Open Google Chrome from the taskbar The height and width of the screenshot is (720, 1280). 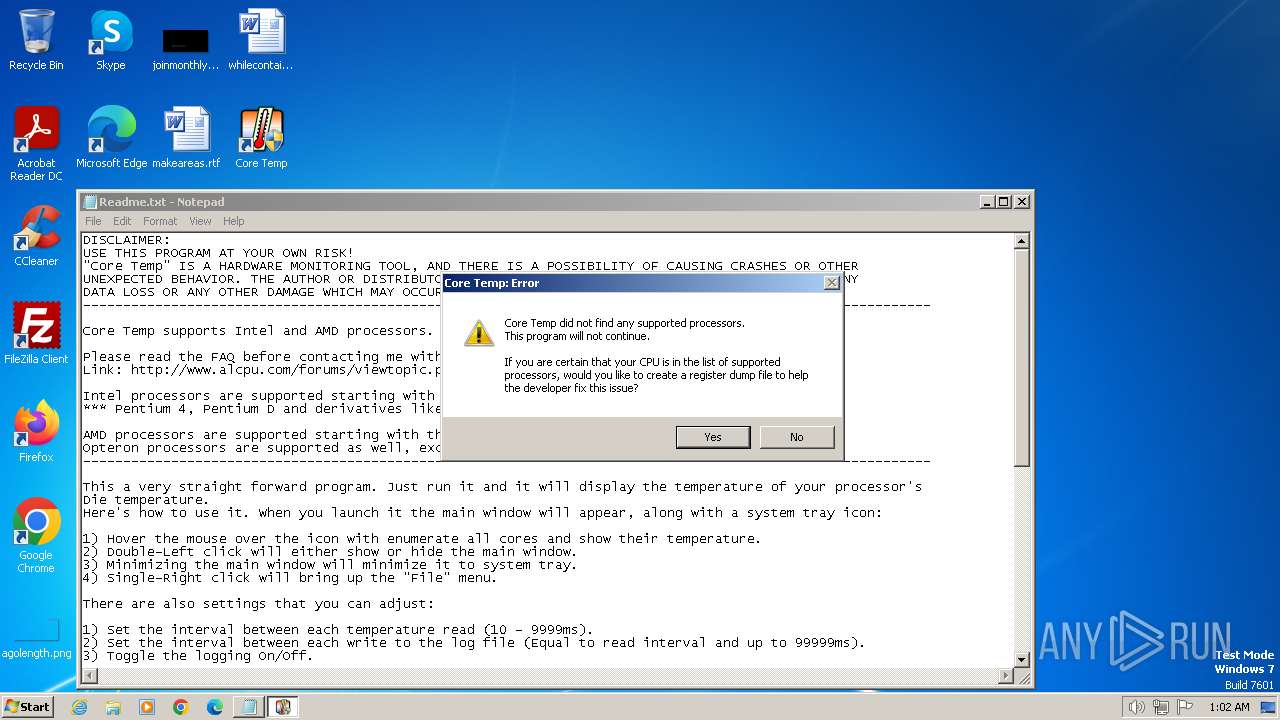[x=181, y=707]
